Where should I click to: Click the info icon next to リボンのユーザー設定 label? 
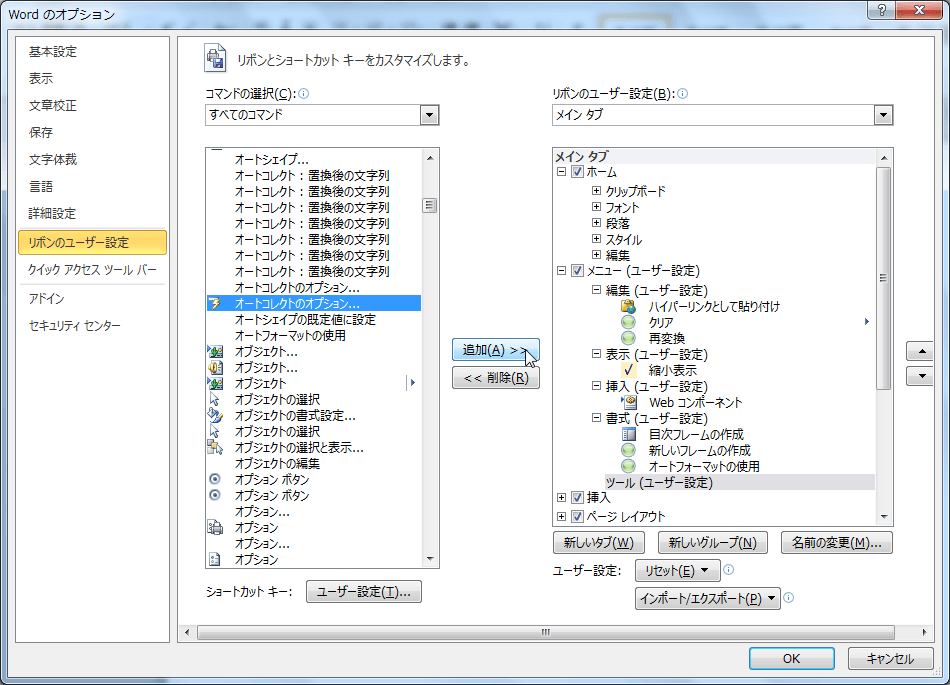tap(682, 94)
